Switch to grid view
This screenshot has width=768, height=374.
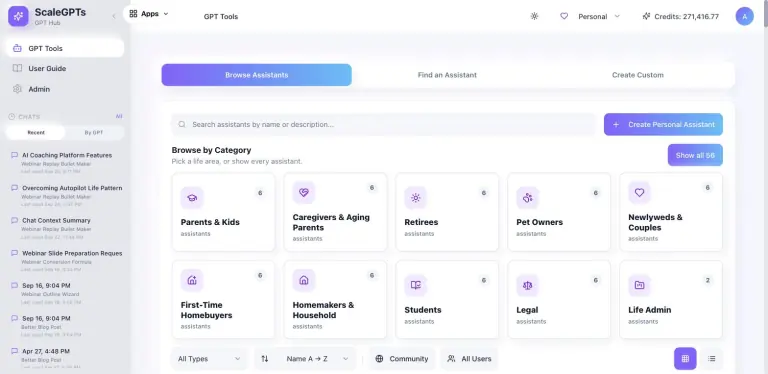685,359
